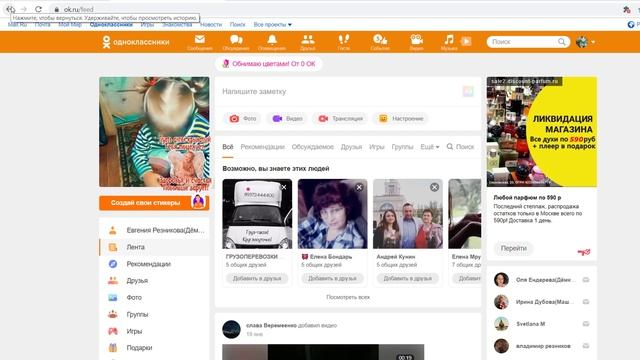Open the Видео camera icon in orange bar
Screen dimensions: 640x360
(416, 40)
